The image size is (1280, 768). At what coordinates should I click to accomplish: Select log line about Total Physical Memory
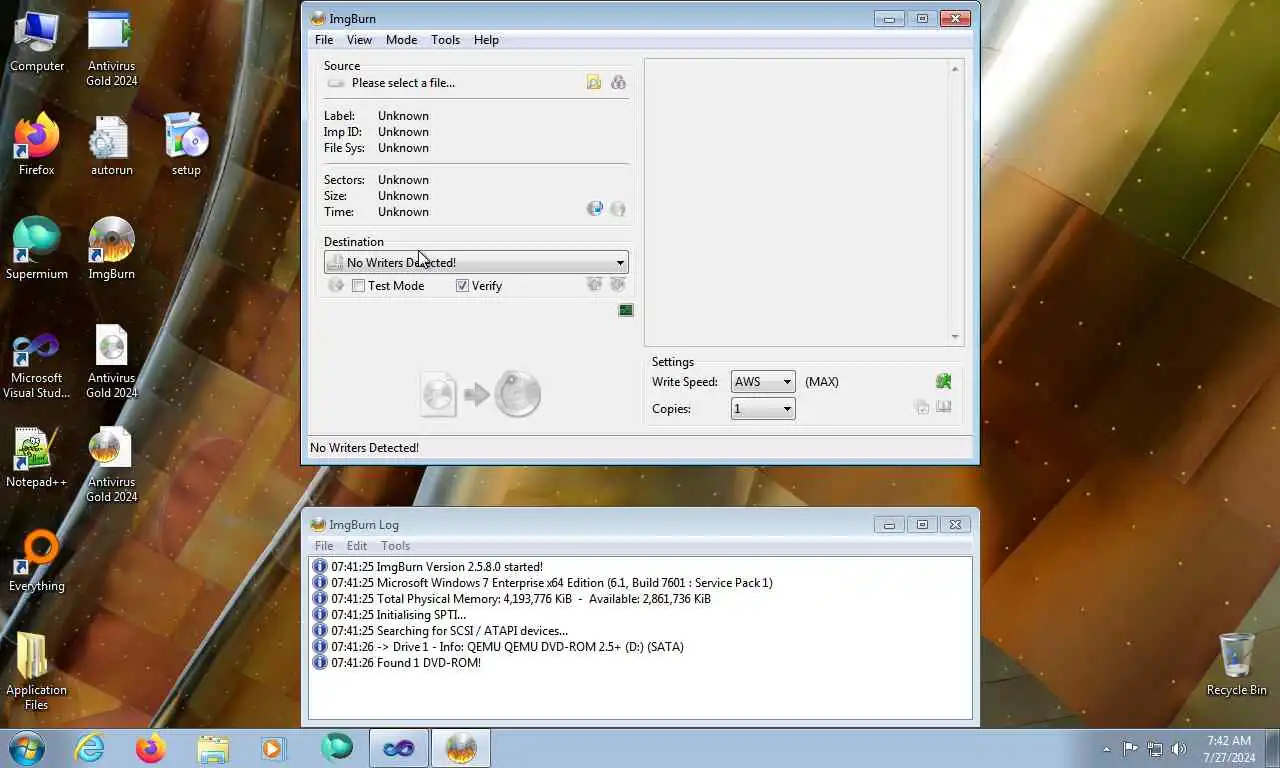pyautogui.click(x=521, y=599)
